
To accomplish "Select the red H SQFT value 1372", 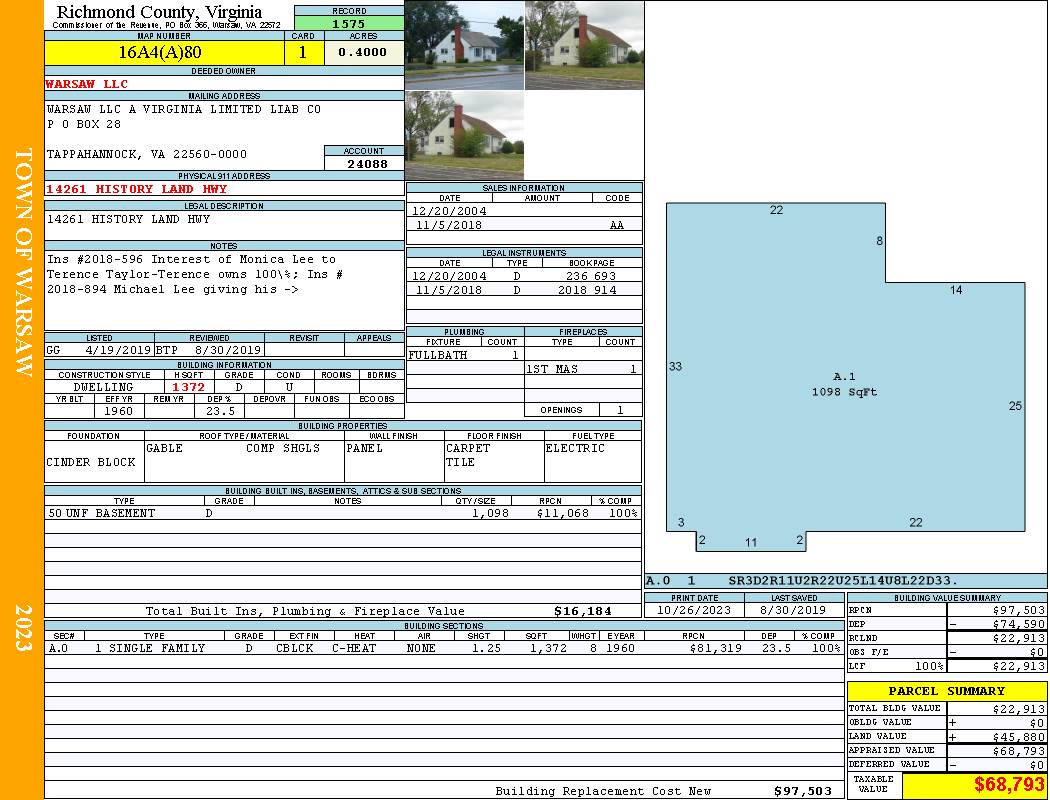I will pyautogui.click(x=188, y=387).
